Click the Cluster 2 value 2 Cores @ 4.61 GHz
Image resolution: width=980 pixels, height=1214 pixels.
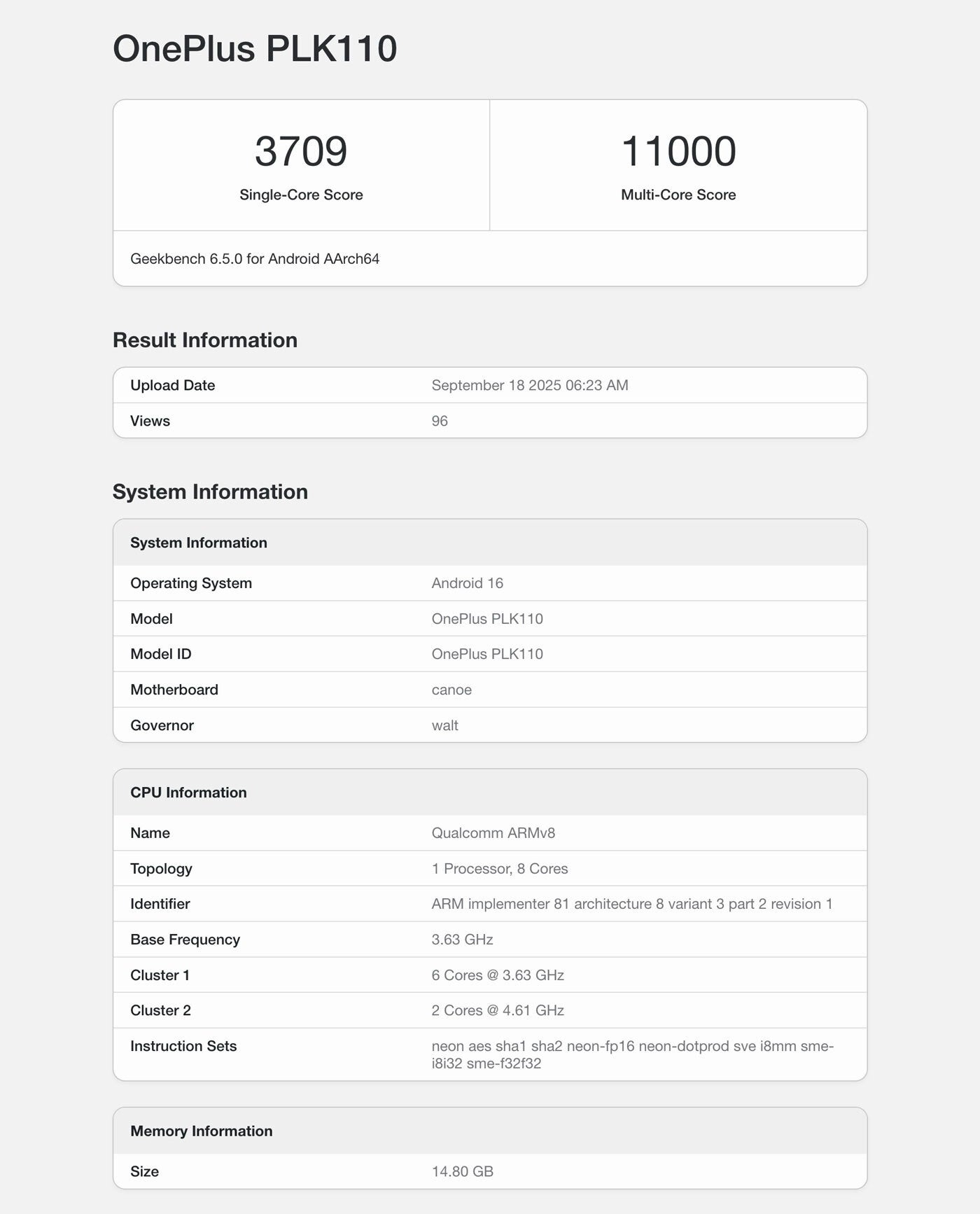point(497,1010)
